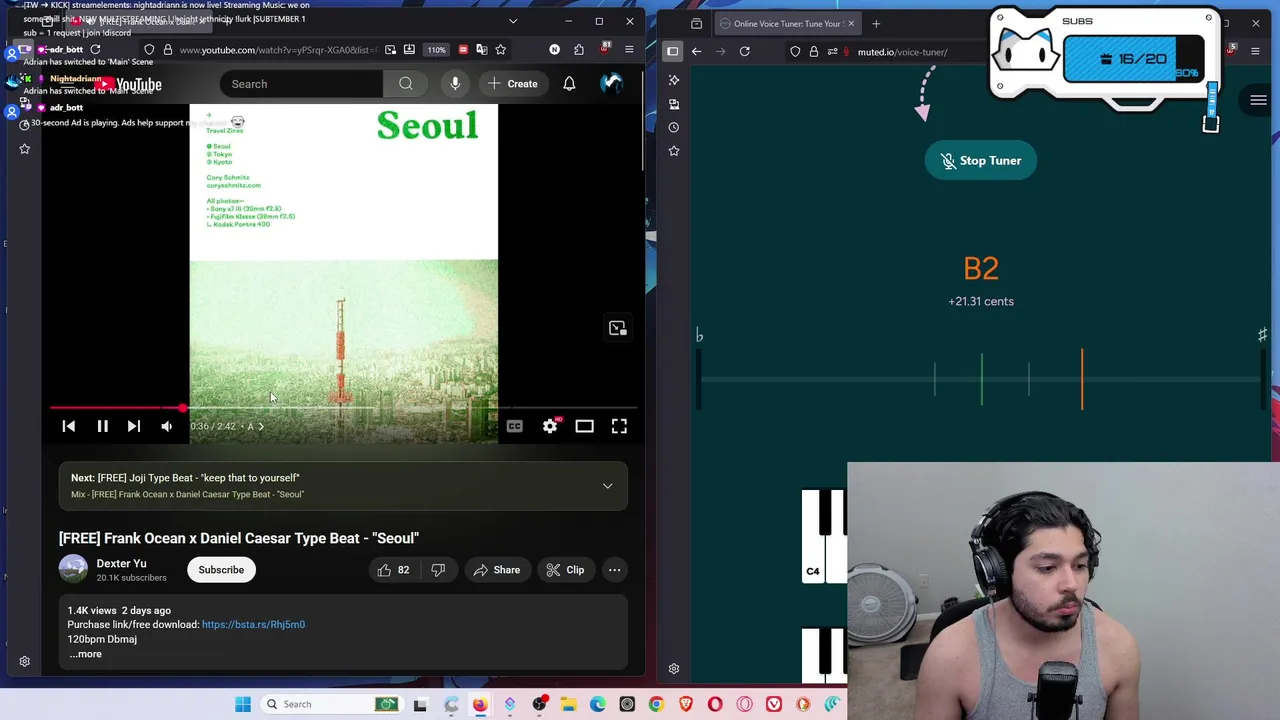Open sidebar settings gear in YouTube window
Image resolution: width=1280 pixels, height=720 pixels.
pyautogui.click(x=25, y=661)
